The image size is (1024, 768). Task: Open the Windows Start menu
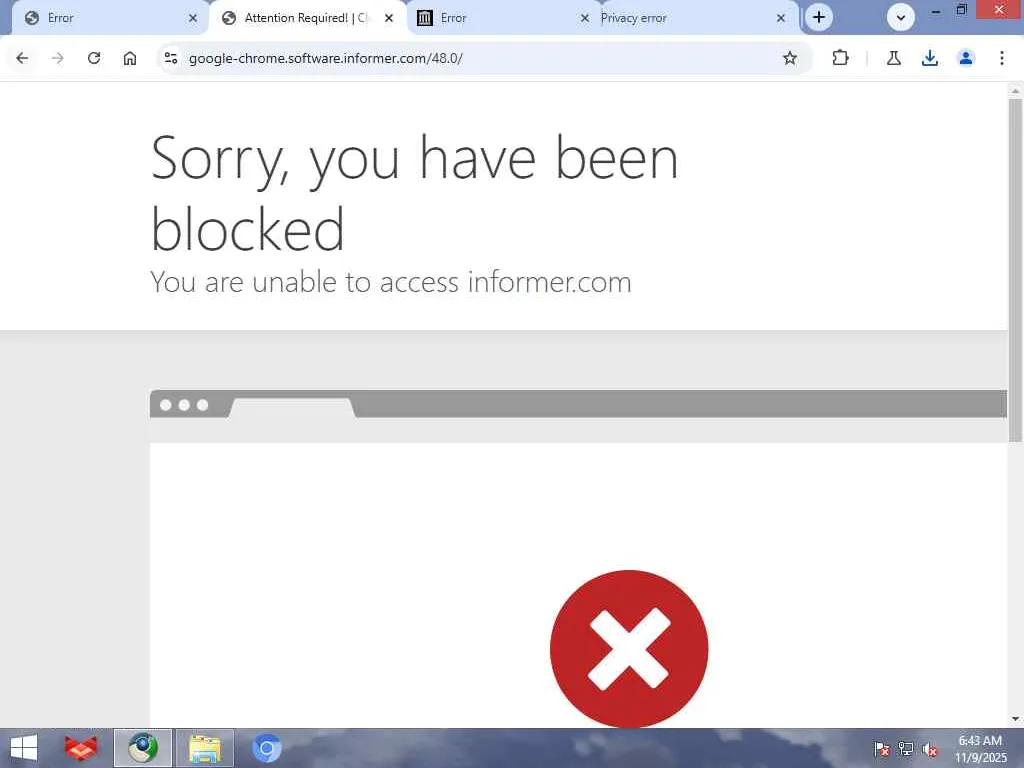24,748
